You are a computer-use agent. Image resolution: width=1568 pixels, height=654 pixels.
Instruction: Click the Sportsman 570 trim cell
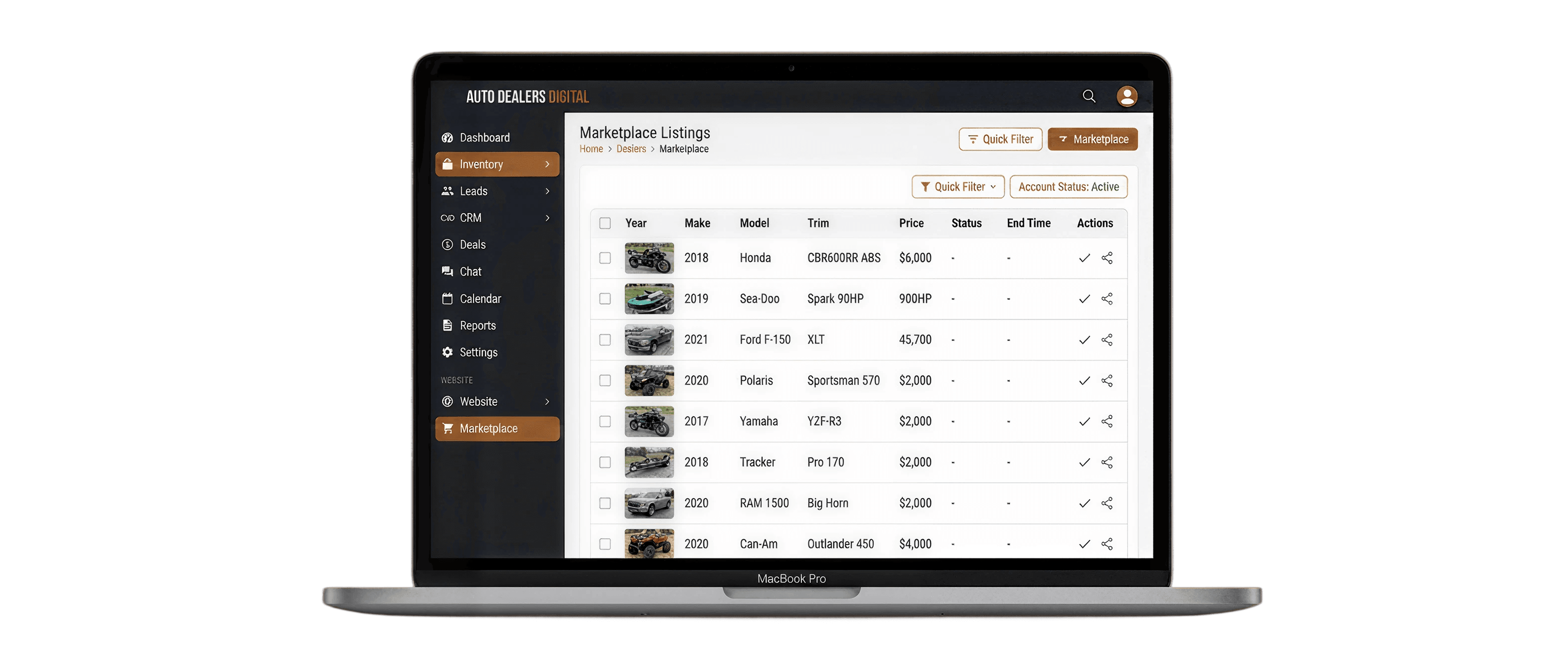coord(843,381)
